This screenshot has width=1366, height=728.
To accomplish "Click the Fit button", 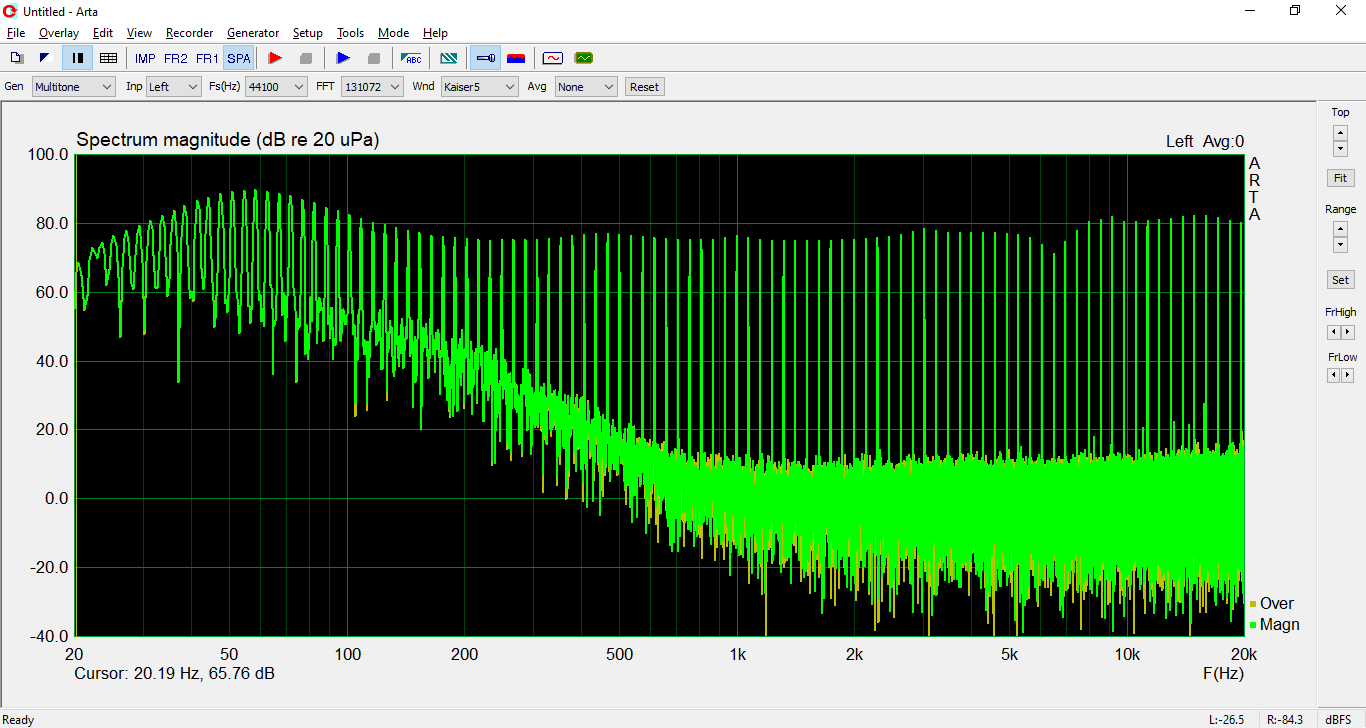I will (x=1340, y=178).
